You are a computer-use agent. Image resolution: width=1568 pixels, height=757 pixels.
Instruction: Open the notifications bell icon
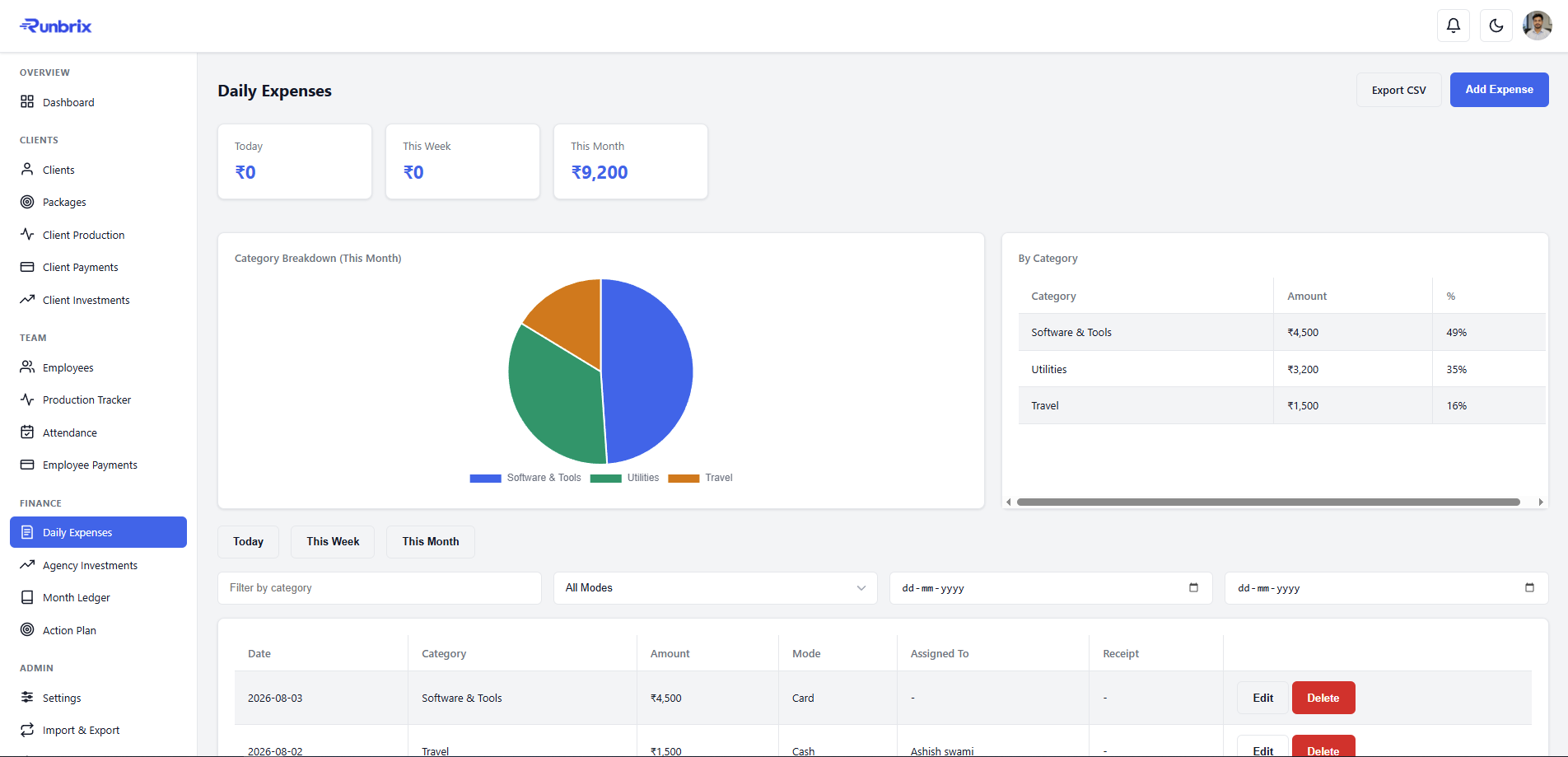tap(1454, 26)
